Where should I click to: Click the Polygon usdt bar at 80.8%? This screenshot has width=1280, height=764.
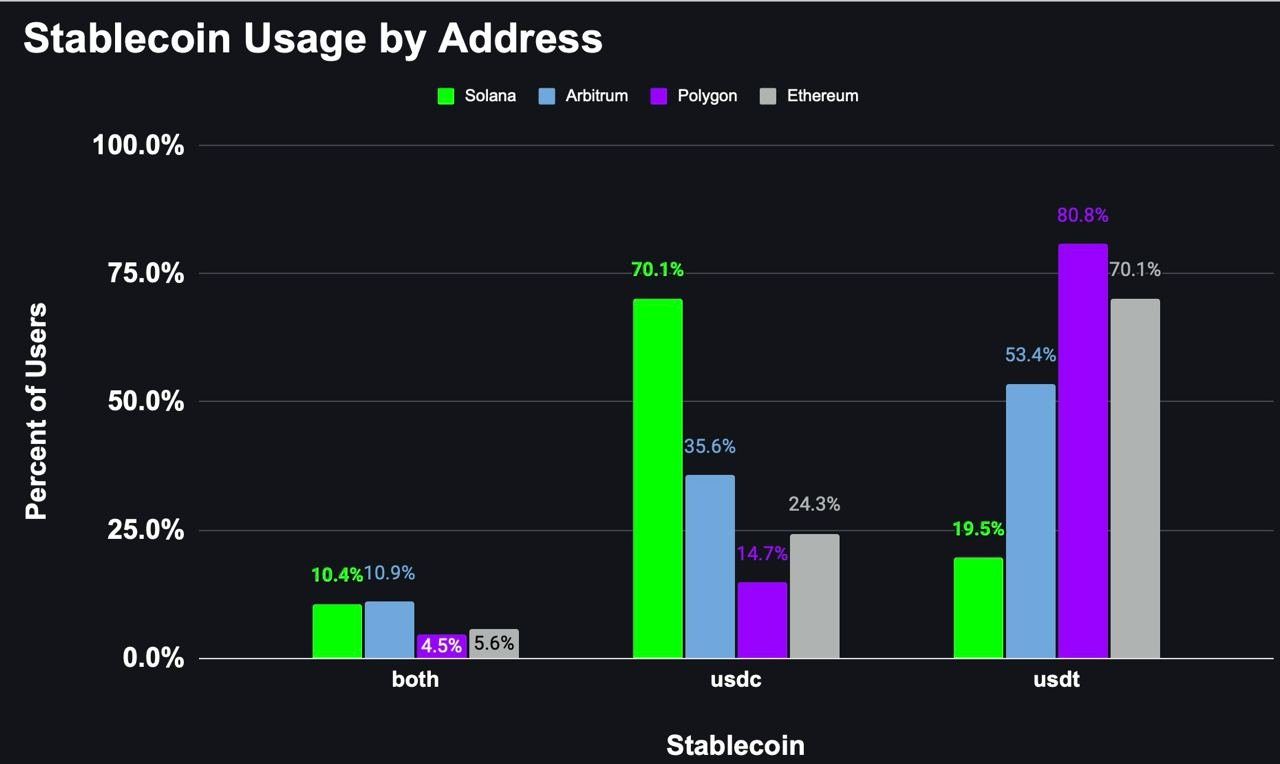point(1083,451)
